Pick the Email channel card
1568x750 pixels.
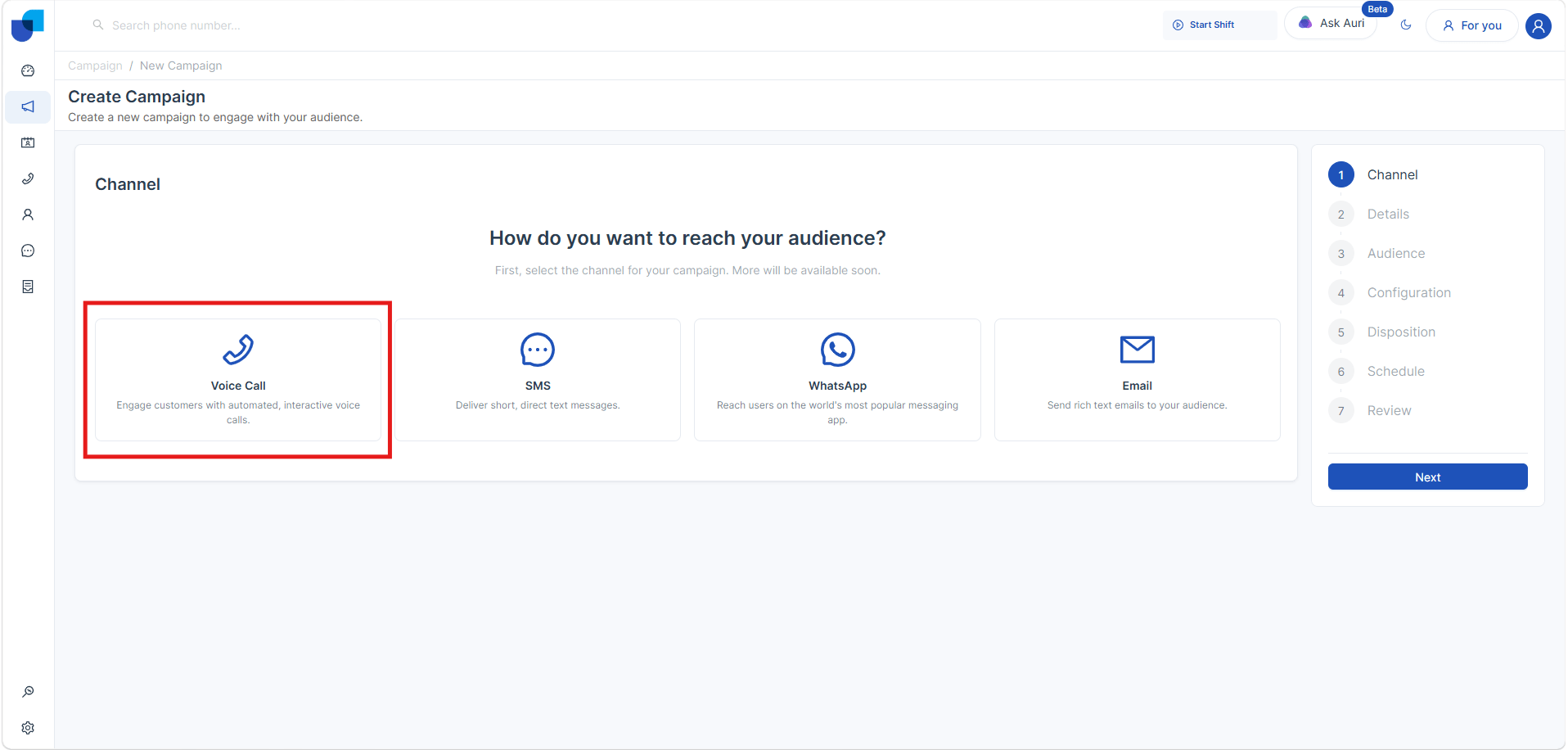(x=1137, y=380)
